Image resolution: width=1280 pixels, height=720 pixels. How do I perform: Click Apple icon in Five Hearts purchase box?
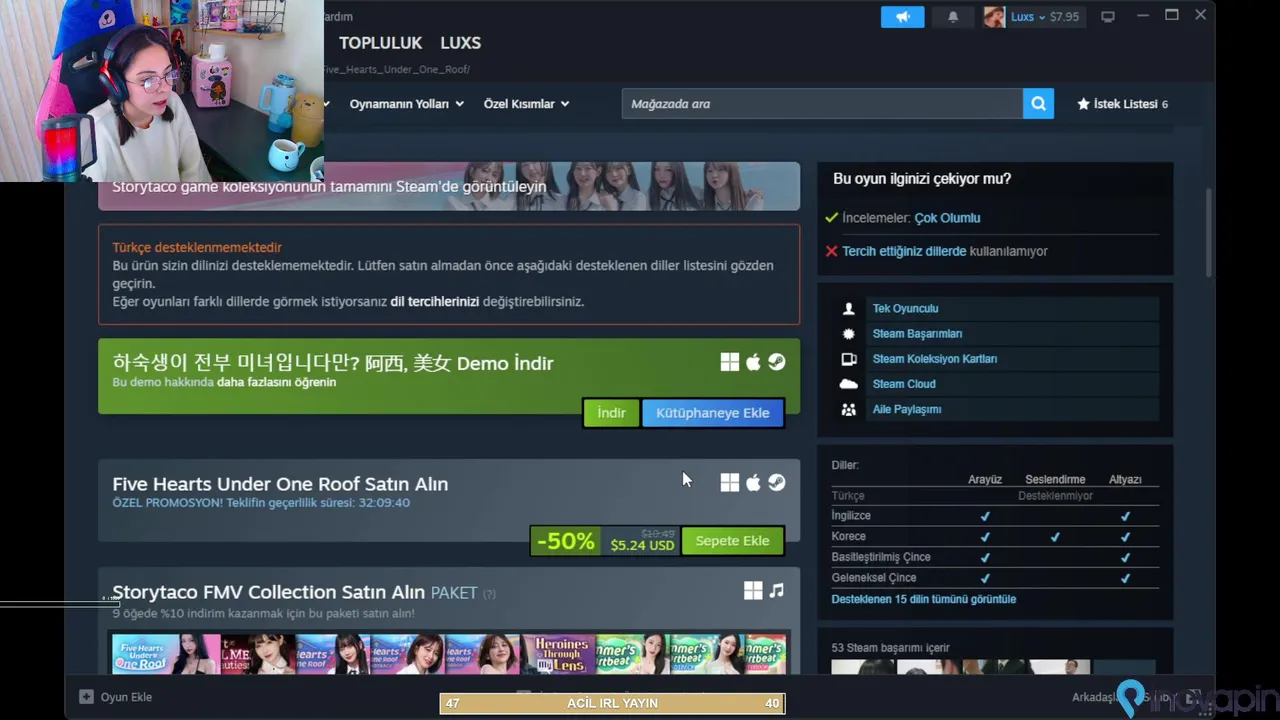click(753, 483)
